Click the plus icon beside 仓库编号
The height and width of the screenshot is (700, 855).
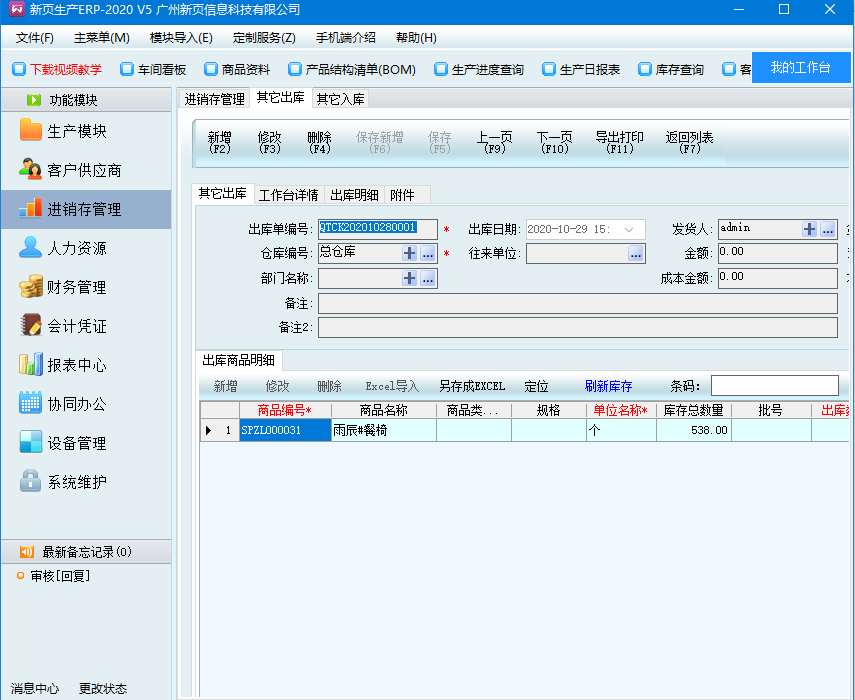[x=409, y=253]
